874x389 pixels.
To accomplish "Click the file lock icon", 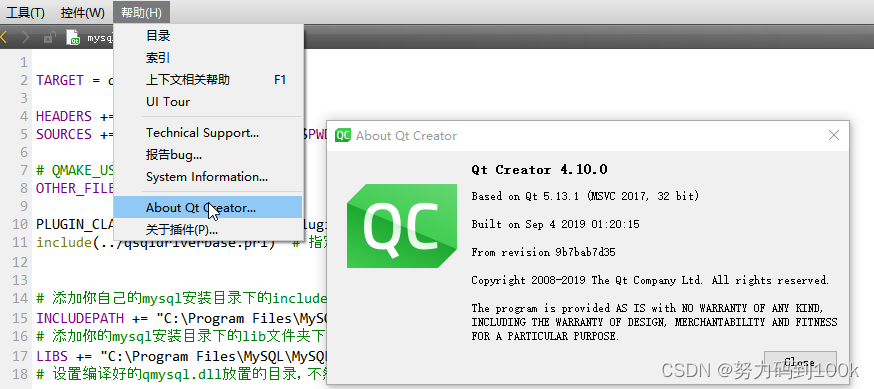I will 50,38.
